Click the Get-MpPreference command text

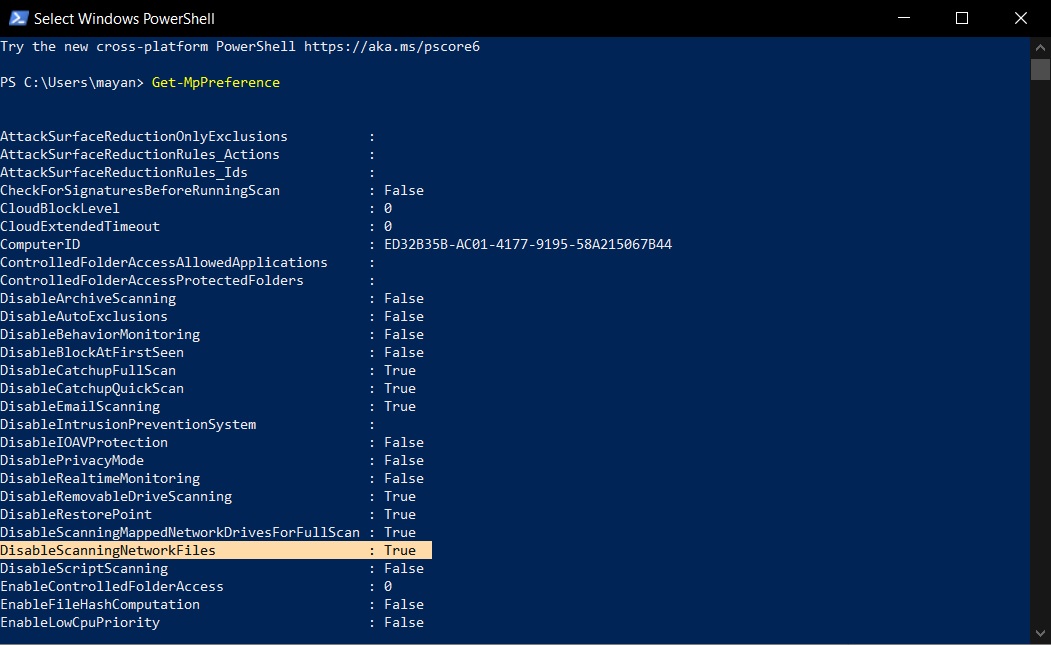click(x=216, y=82)
